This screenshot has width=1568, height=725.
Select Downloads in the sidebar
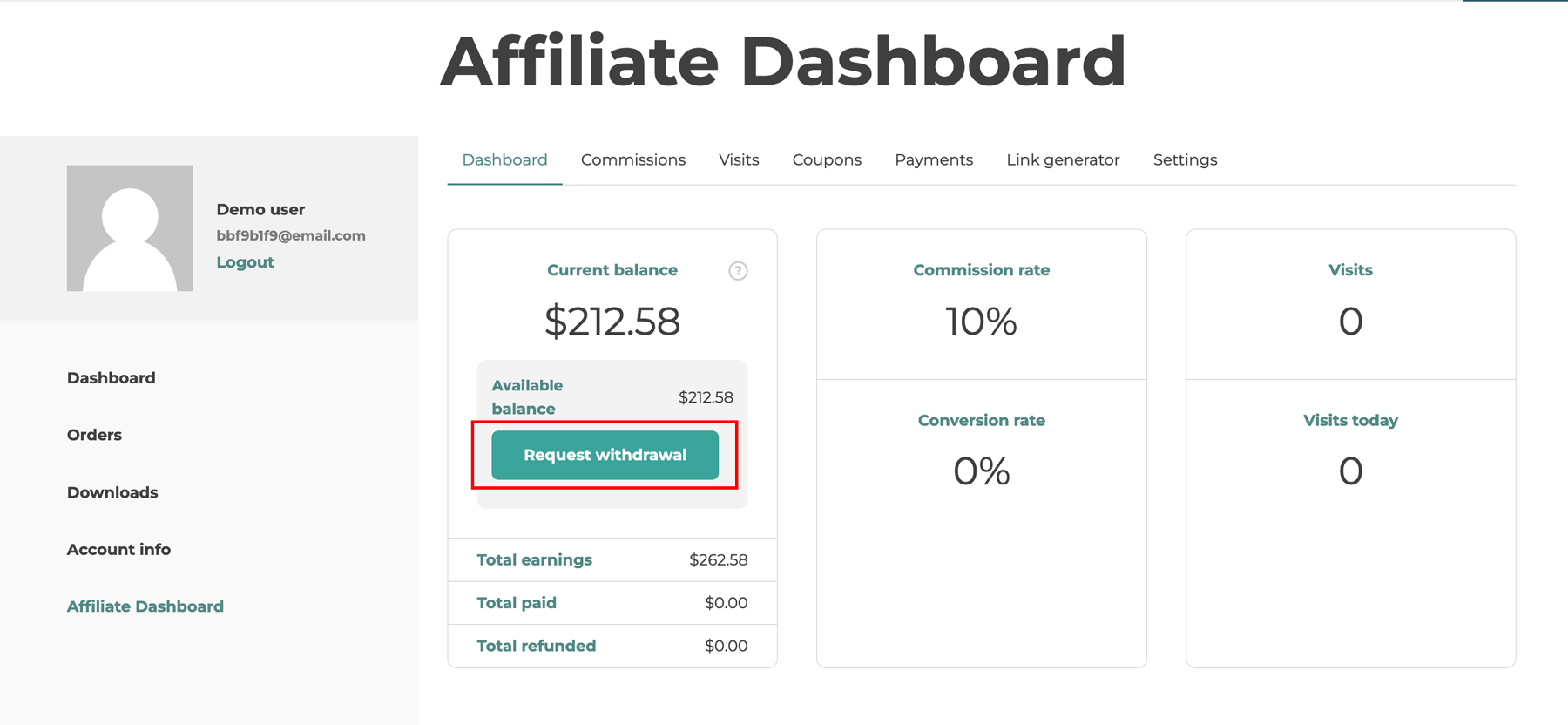click(x=112, y=492)
